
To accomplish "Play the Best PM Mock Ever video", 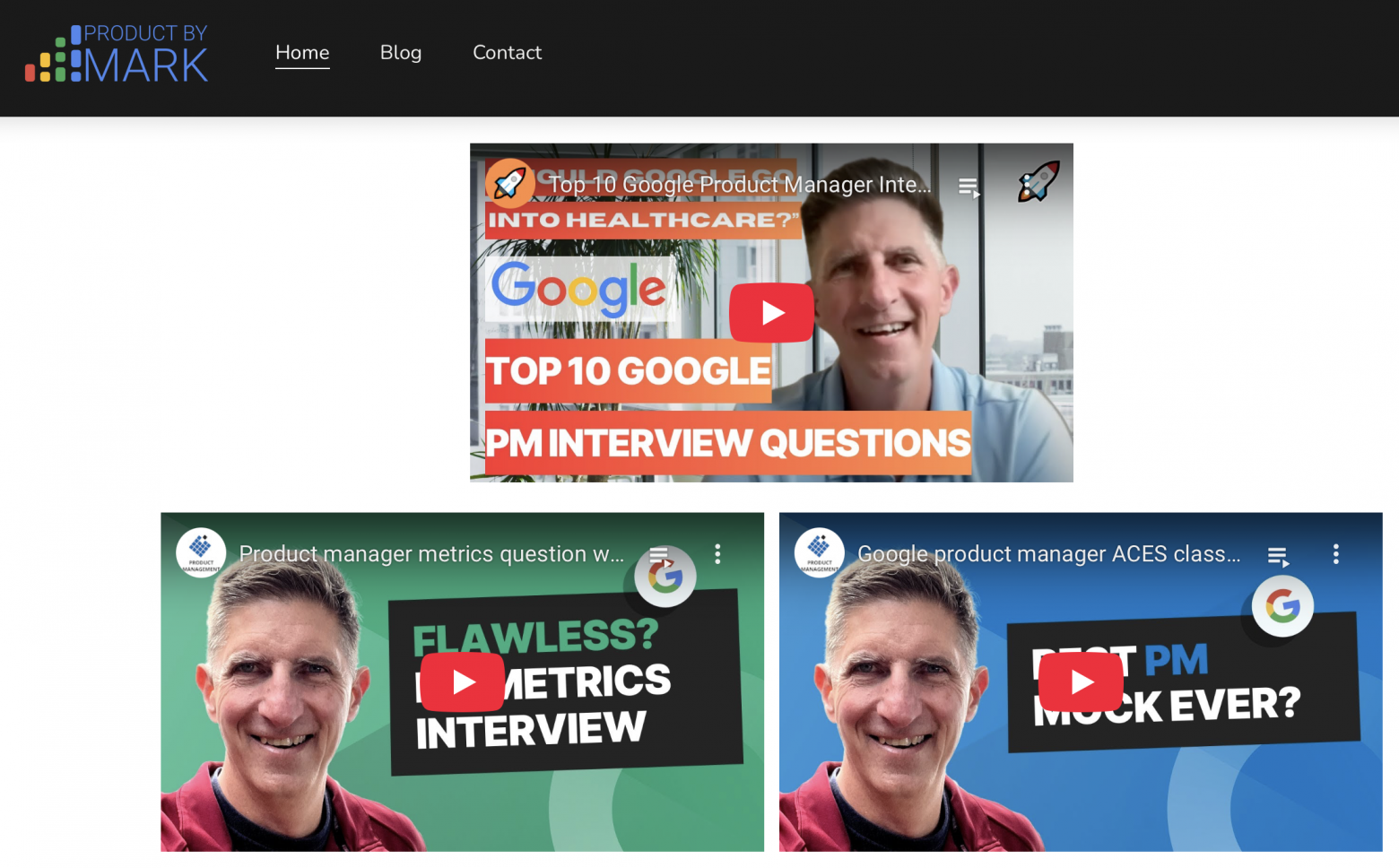I will 1081,682.
